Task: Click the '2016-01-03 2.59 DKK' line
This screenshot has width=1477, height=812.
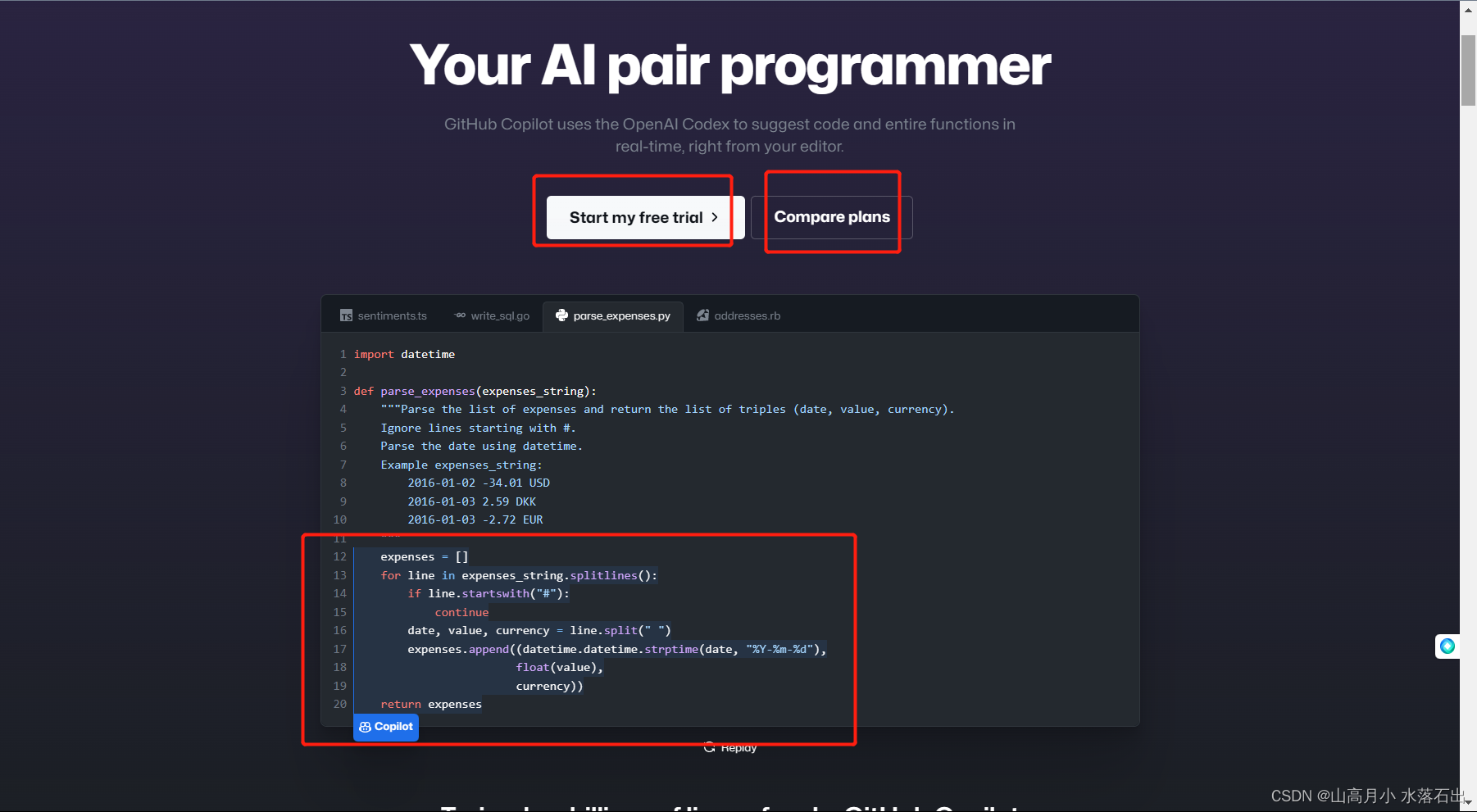Action: (472, 501)
